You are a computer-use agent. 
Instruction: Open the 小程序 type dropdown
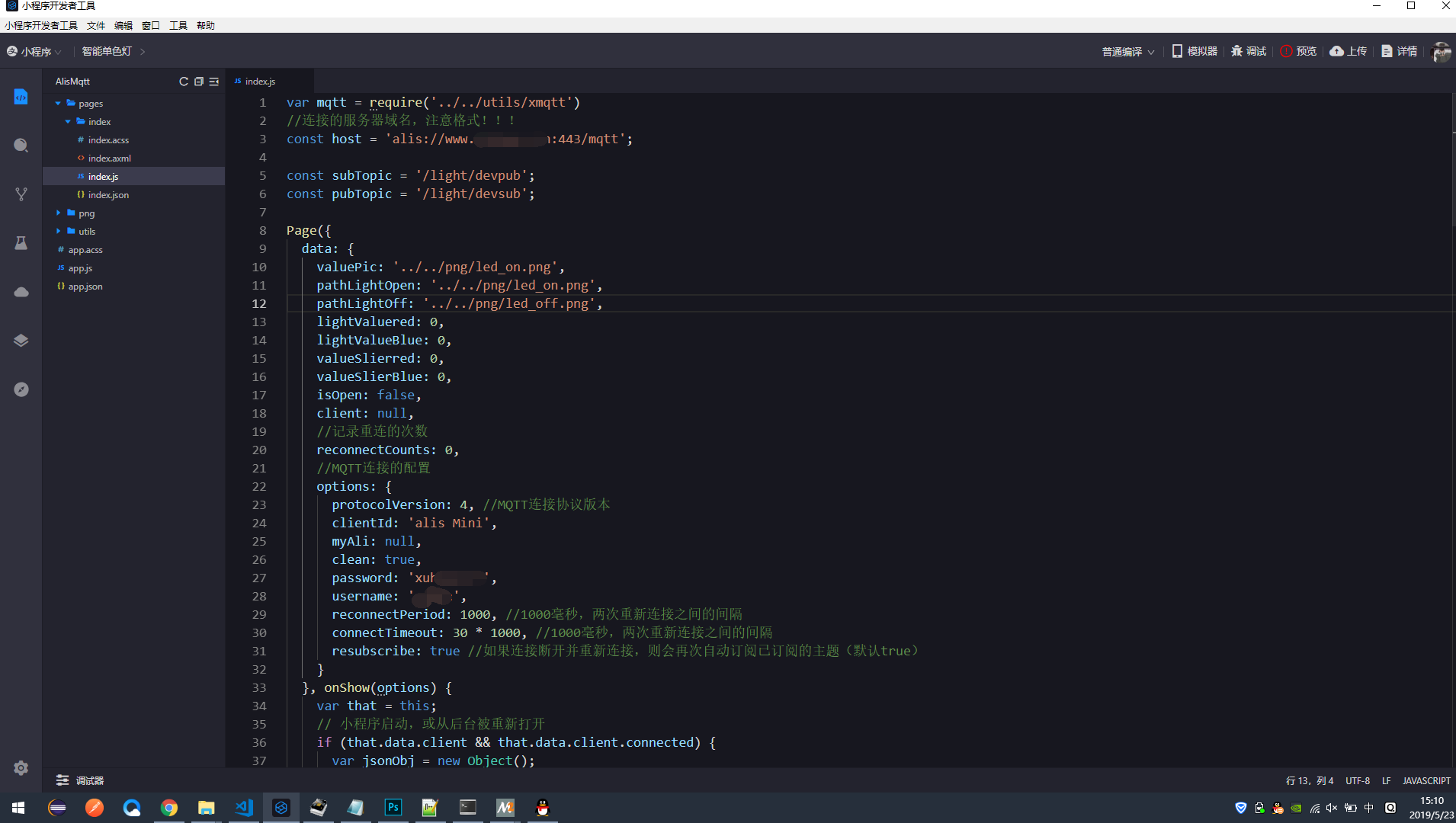tap(34, 52)
